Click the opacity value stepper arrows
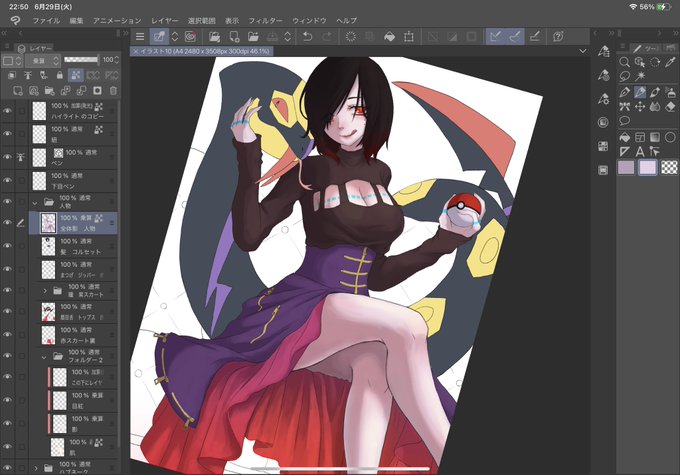680x475 pixels. (x=117, y=60)
